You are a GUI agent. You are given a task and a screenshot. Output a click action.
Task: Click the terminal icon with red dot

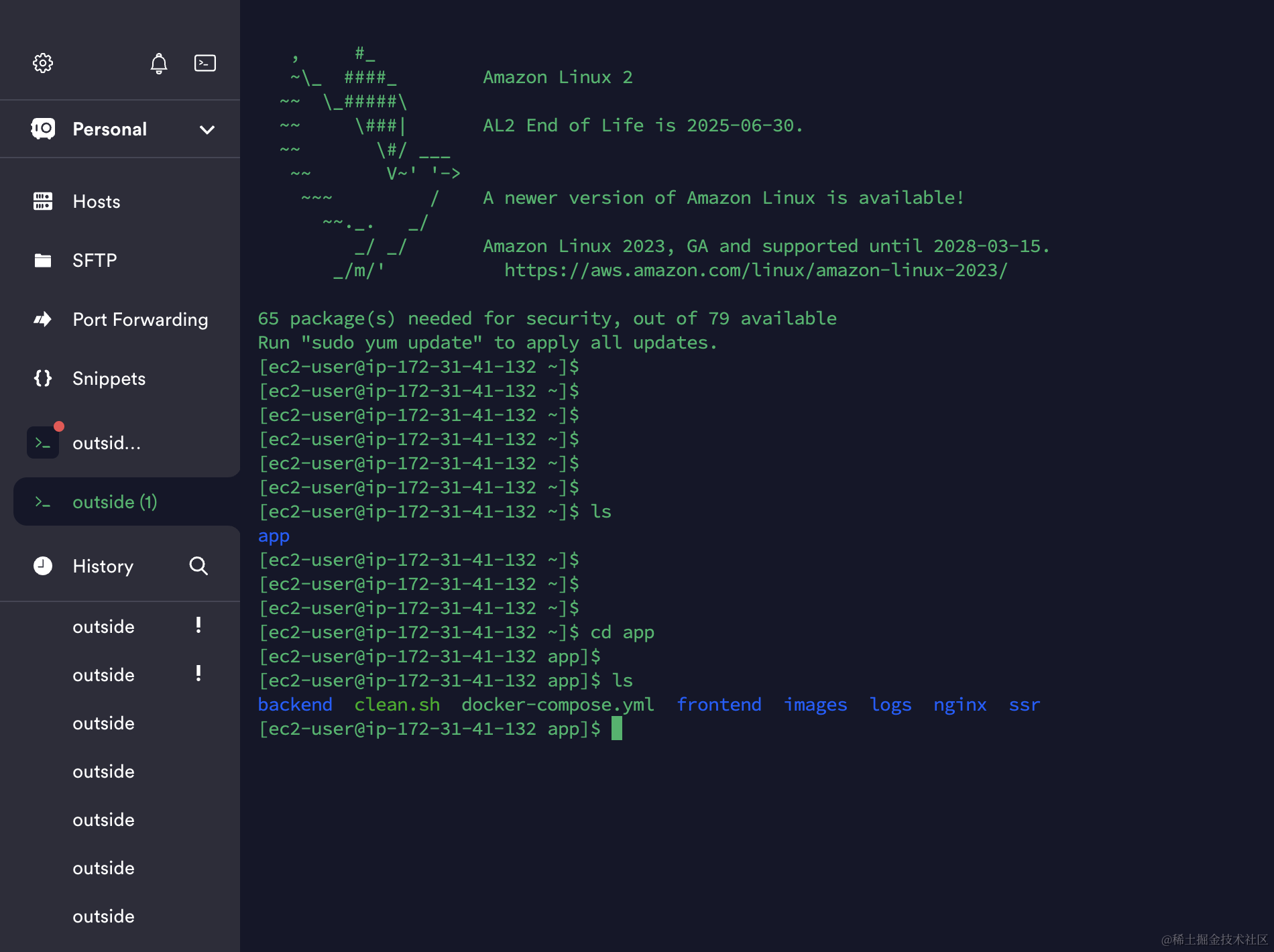coord(43,443)
